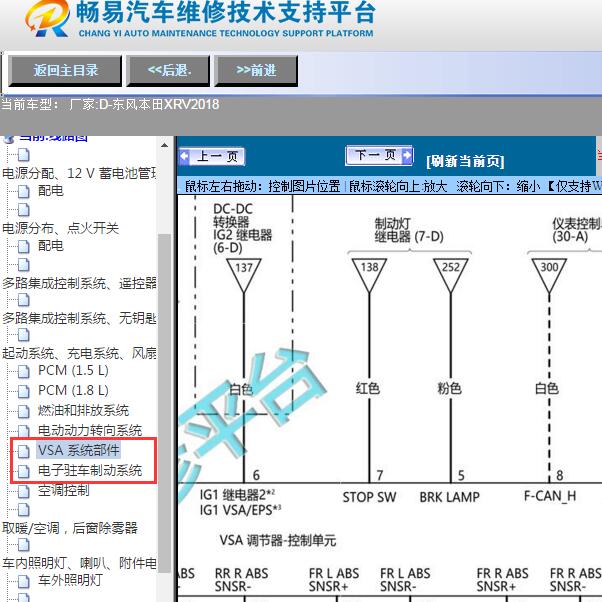Click connector triangle 138 in diagram
Image resolution: width=602 pixels, height=602 pixels.
click(x=369, y=275)
